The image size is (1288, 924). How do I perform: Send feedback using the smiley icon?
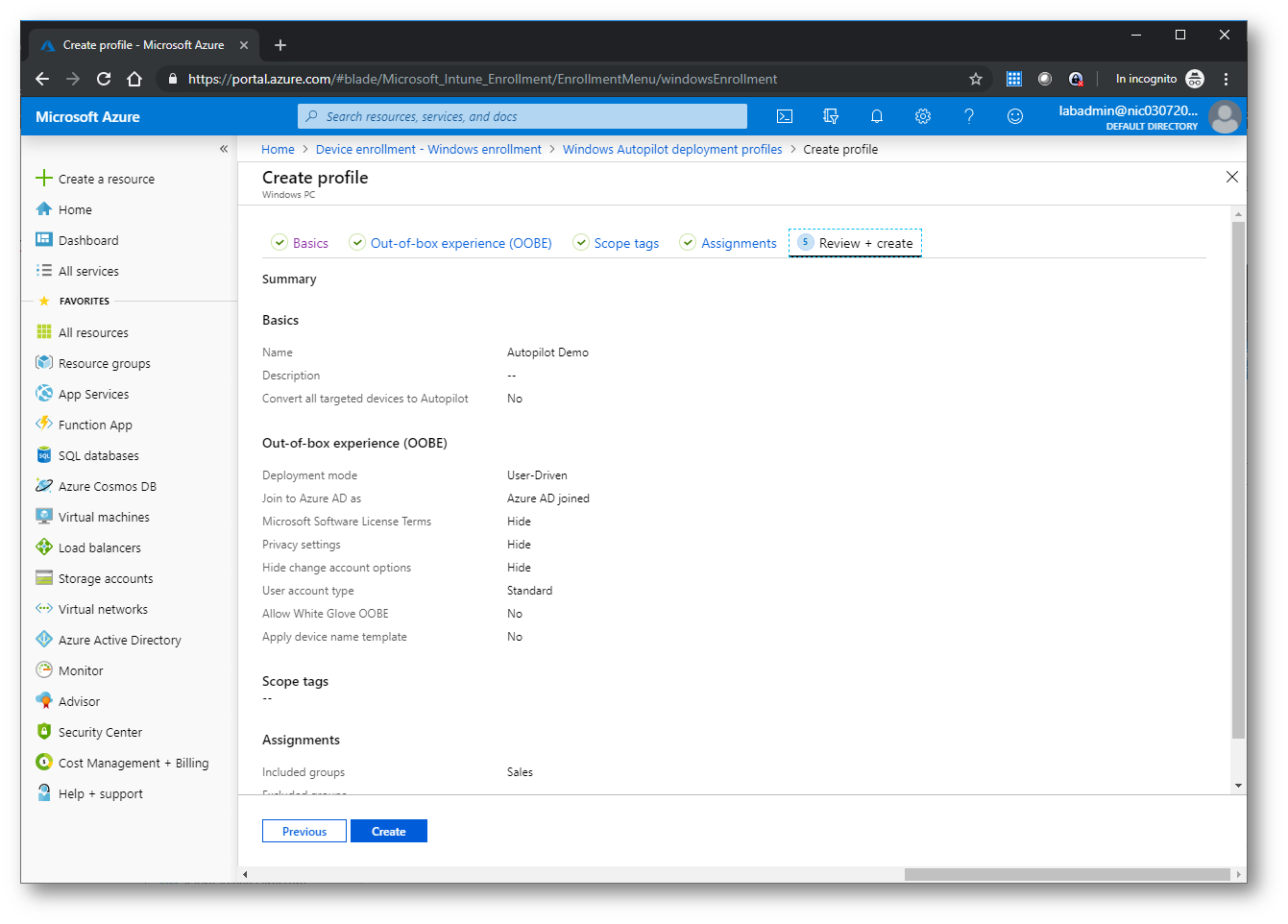click(1015, 116)
